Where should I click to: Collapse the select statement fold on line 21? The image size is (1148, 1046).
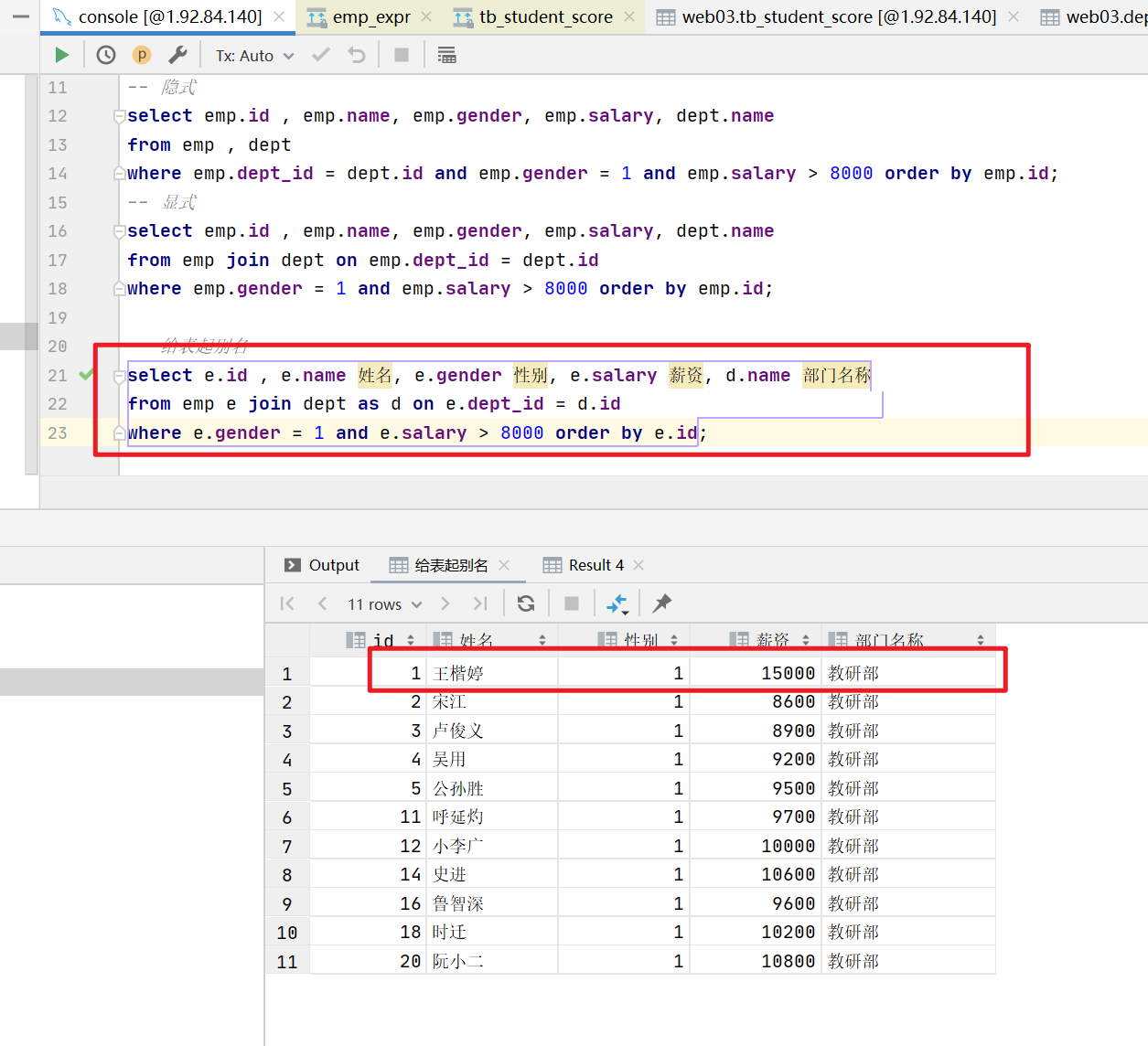coord(119,376)
